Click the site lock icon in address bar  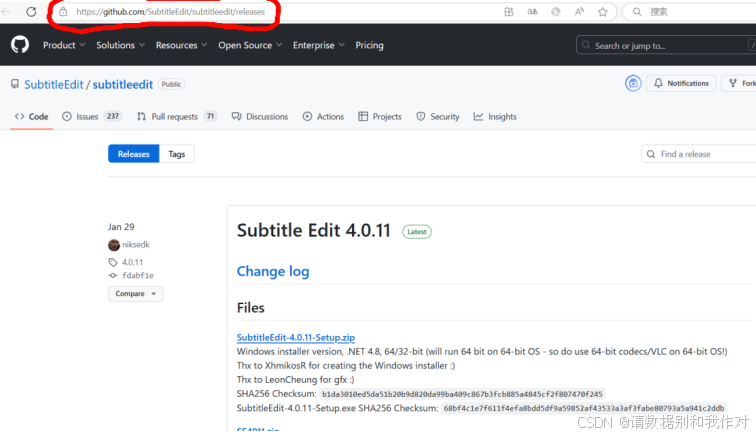[x=63, y=12]
